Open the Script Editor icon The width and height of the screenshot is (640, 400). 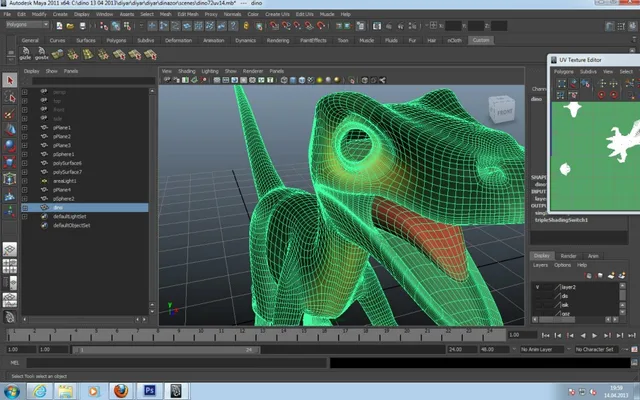634,362
